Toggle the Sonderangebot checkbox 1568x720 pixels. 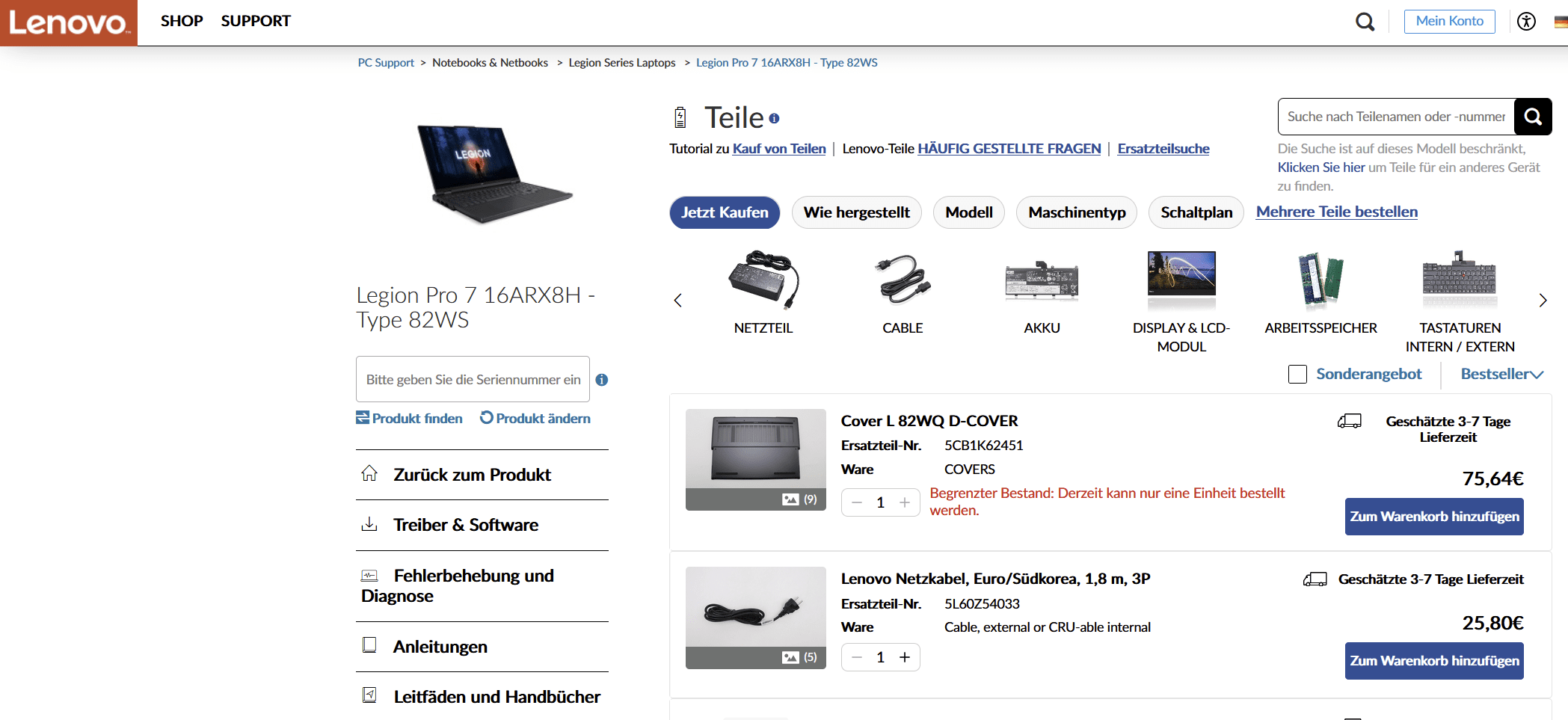point(1297,374)
